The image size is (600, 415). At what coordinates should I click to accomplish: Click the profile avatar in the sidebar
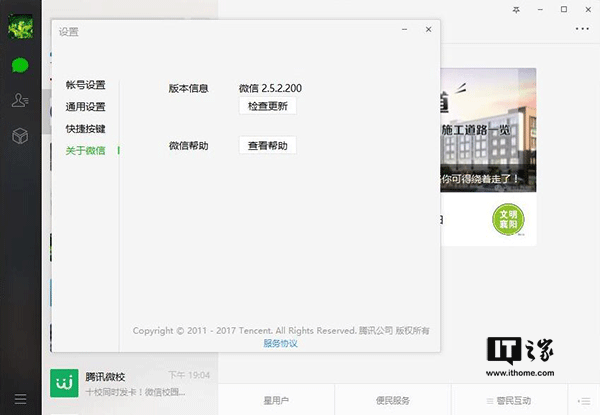click(21, 26)
